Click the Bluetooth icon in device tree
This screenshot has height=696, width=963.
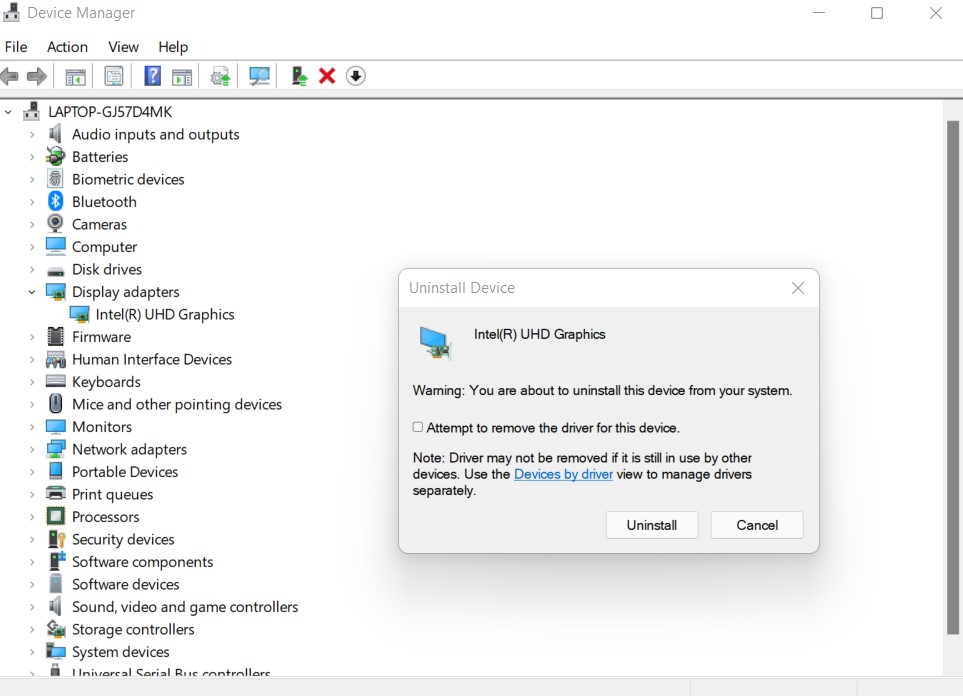click(x=56, y=202)
